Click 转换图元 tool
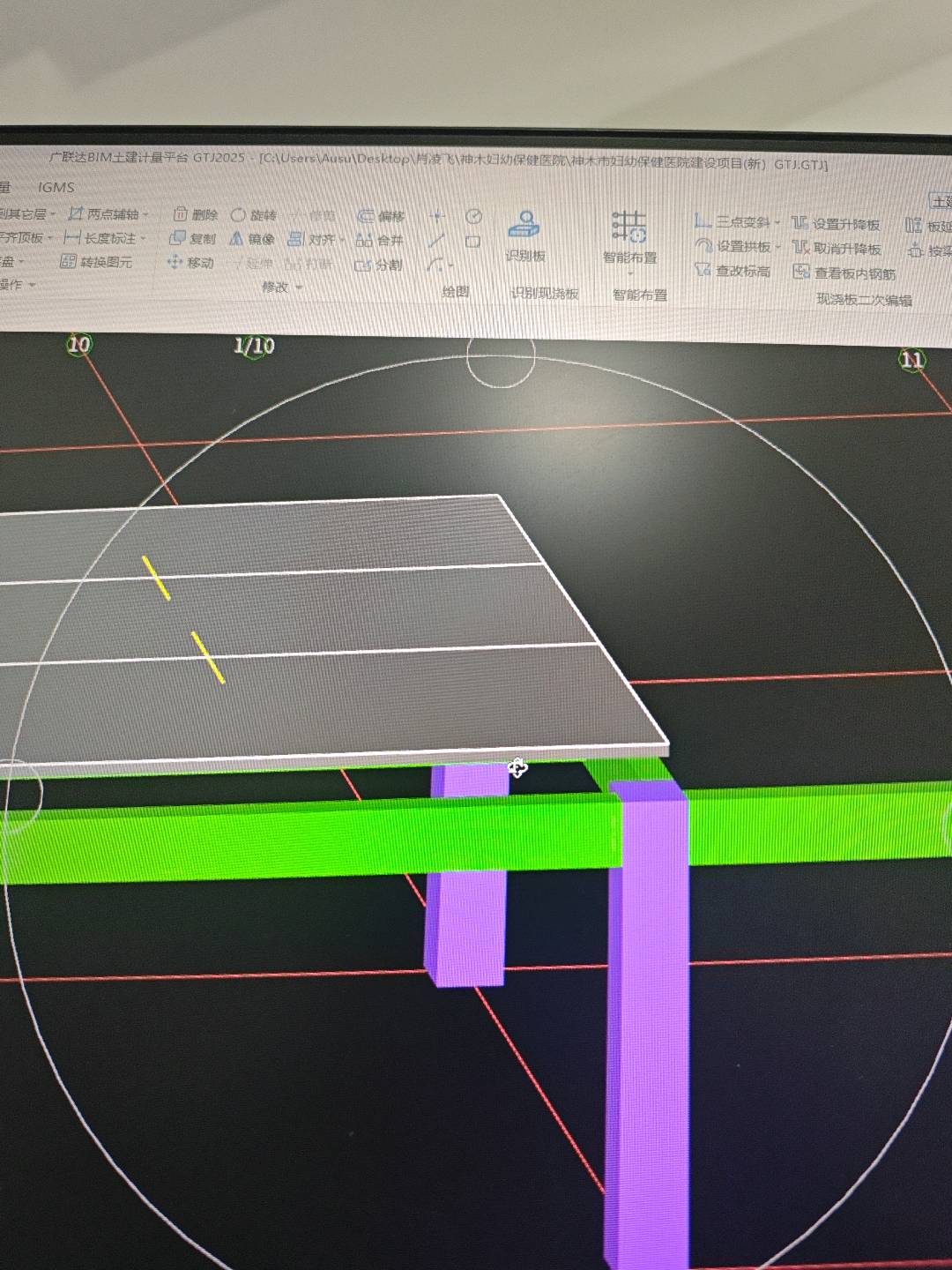The image size is (952, 1270). click(x=96, y=262)
